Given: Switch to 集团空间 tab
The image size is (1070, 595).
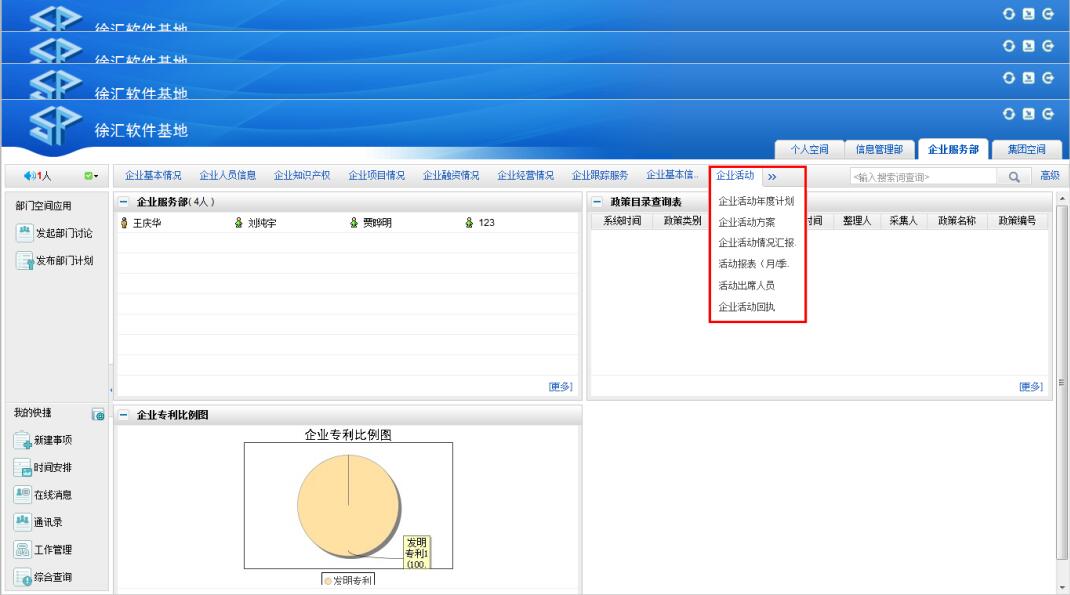Looking at the screenshot, I should 1026,149.
